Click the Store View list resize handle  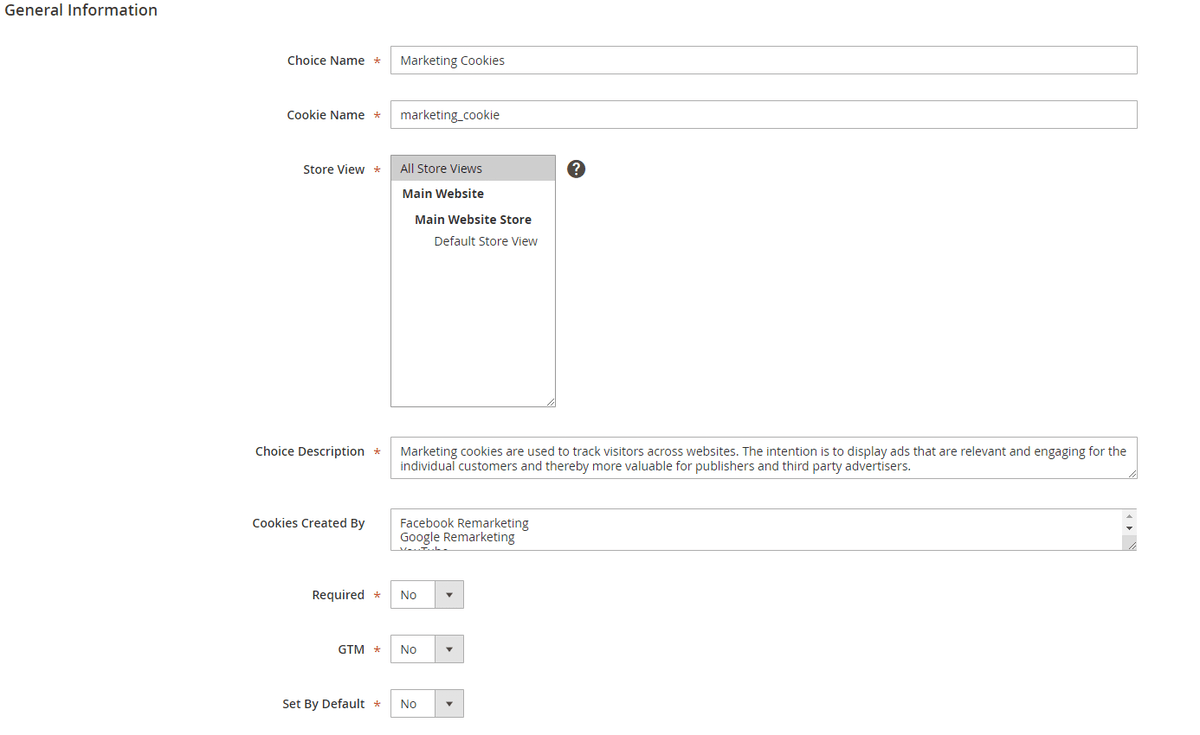[549, 401]
